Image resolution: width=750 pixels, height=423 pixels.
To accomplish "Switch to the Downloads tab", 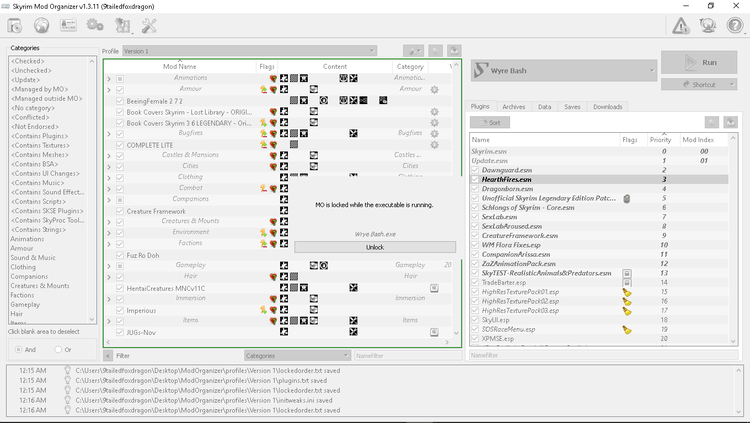I will (607, 107).
